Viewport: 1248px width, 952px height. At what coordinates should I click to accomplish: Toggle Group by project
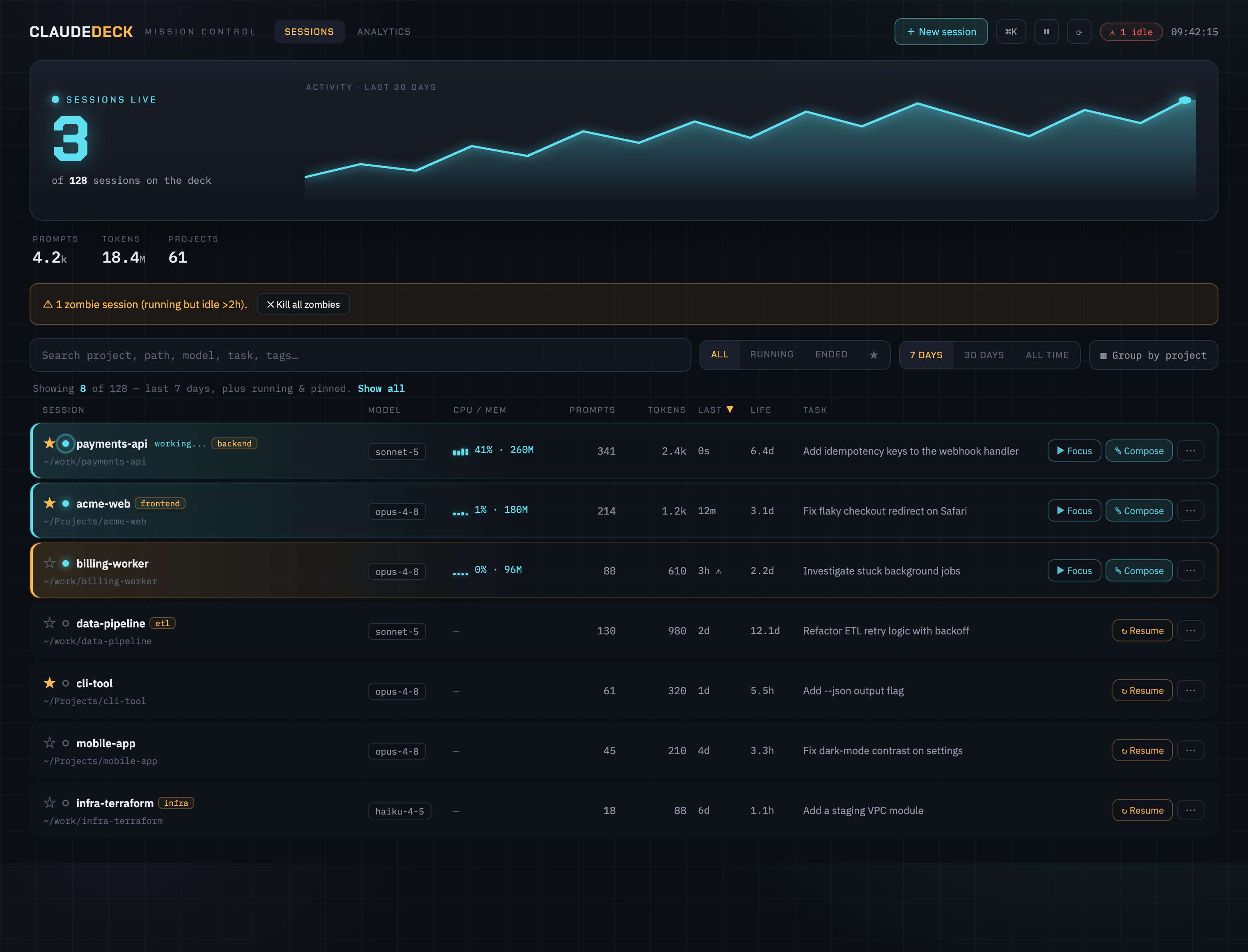[1153, 355]
